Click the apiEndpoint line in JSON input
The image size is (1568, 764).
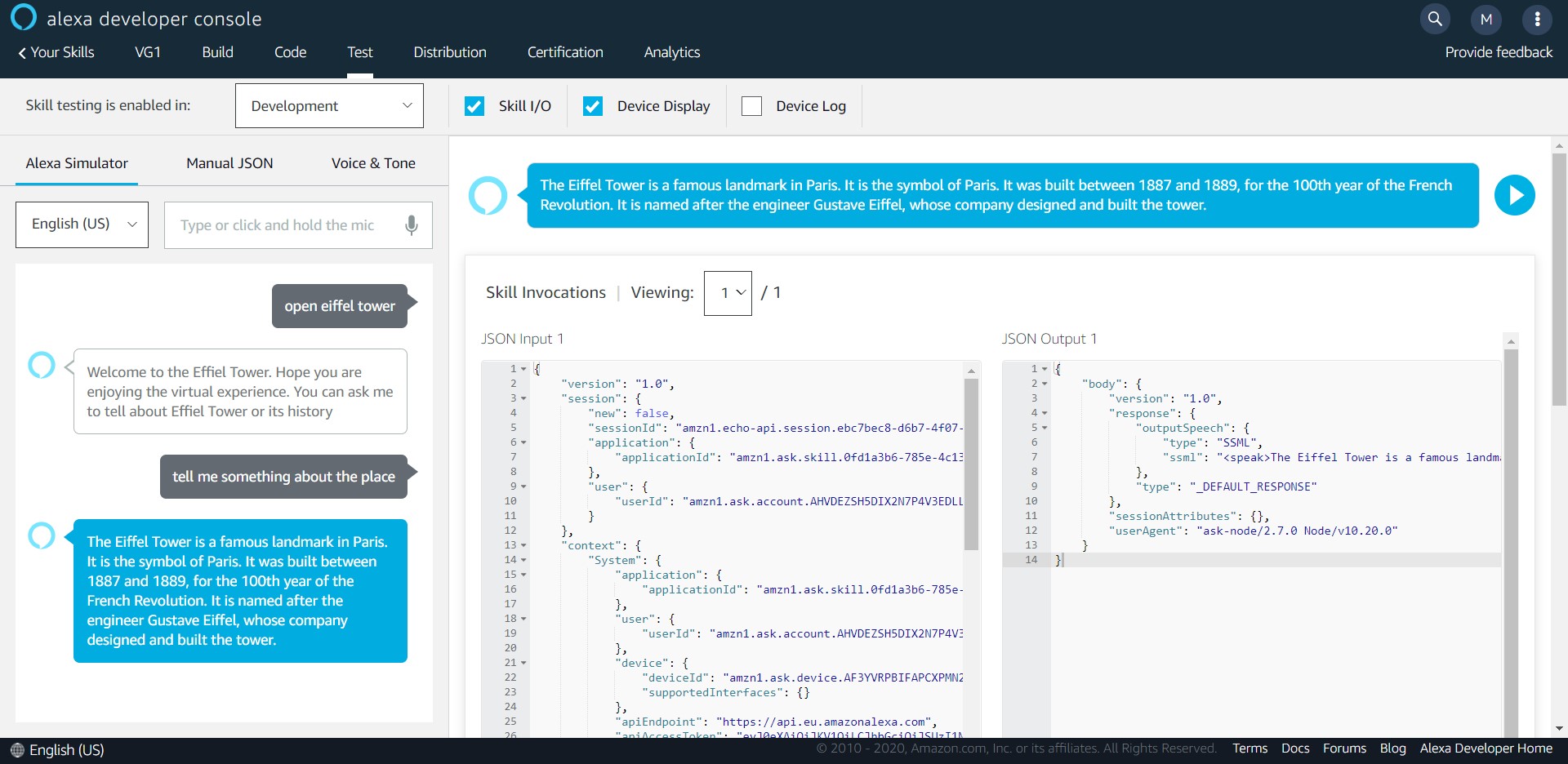click(776, 722)
